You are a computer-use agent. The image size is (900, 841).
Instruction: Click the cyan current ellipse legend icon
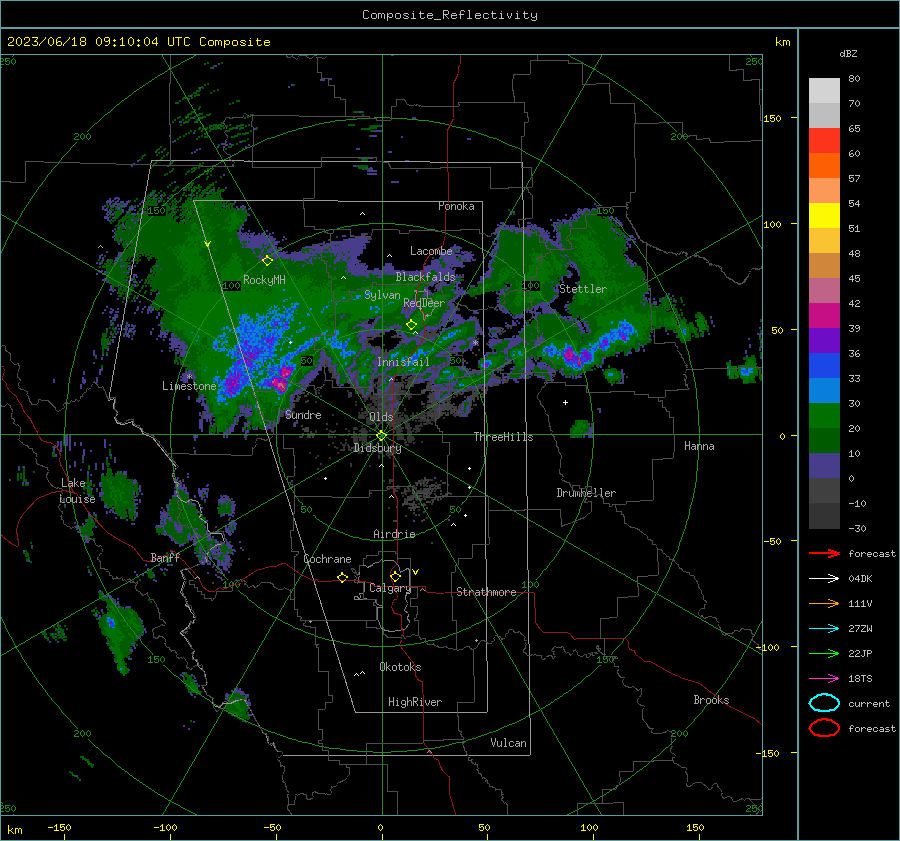[x=824, y=703]
